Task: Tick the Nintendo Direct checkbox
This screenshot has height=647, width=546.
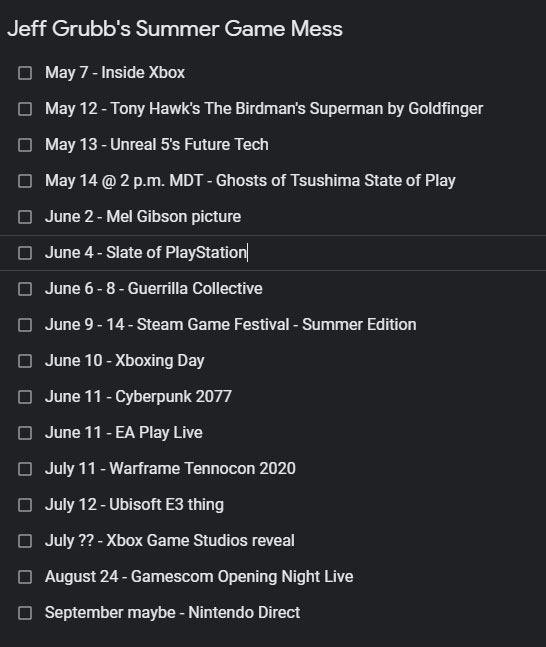Action: [25, 613]
